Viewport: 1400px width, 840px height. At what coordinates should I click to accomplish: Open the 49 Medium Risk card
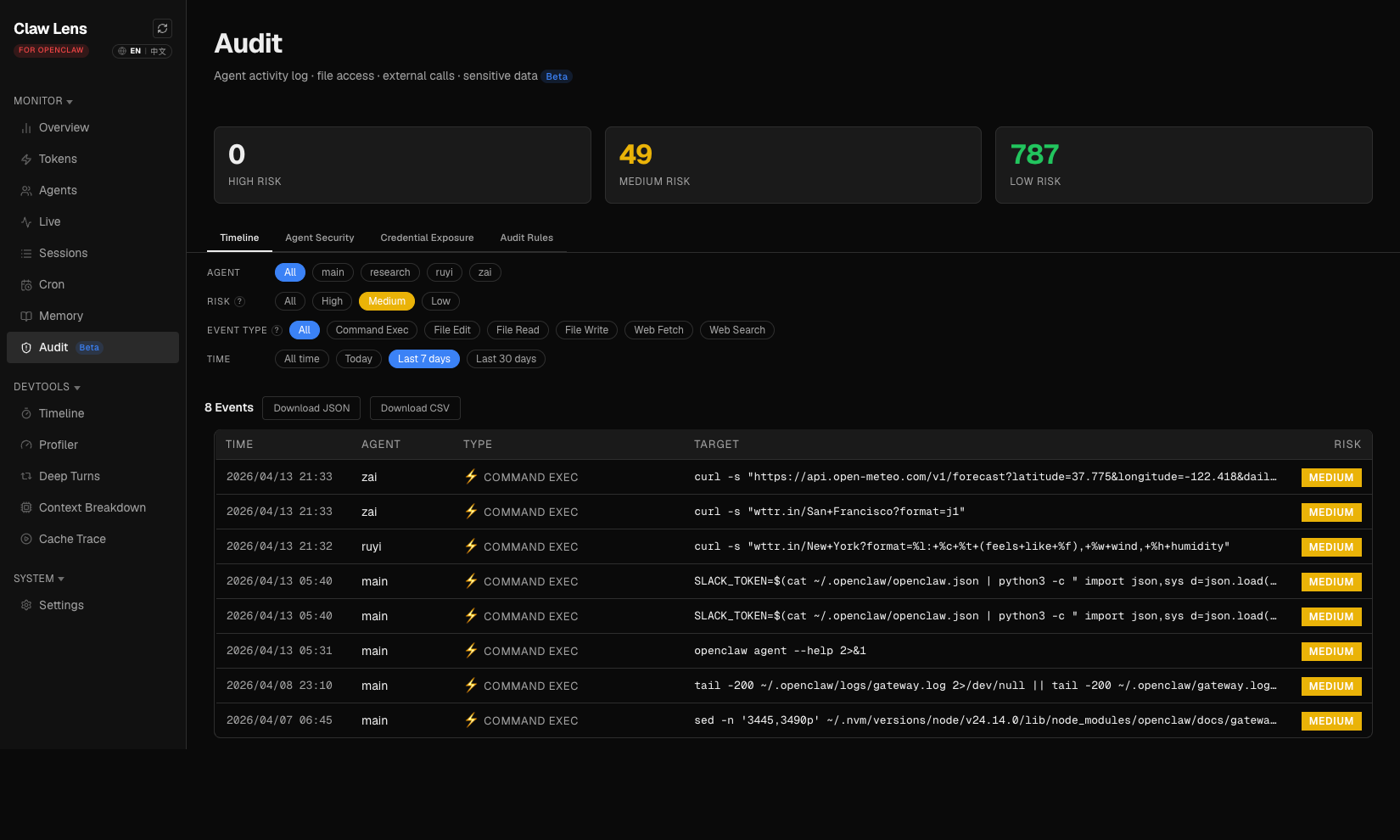click(792, 165)
